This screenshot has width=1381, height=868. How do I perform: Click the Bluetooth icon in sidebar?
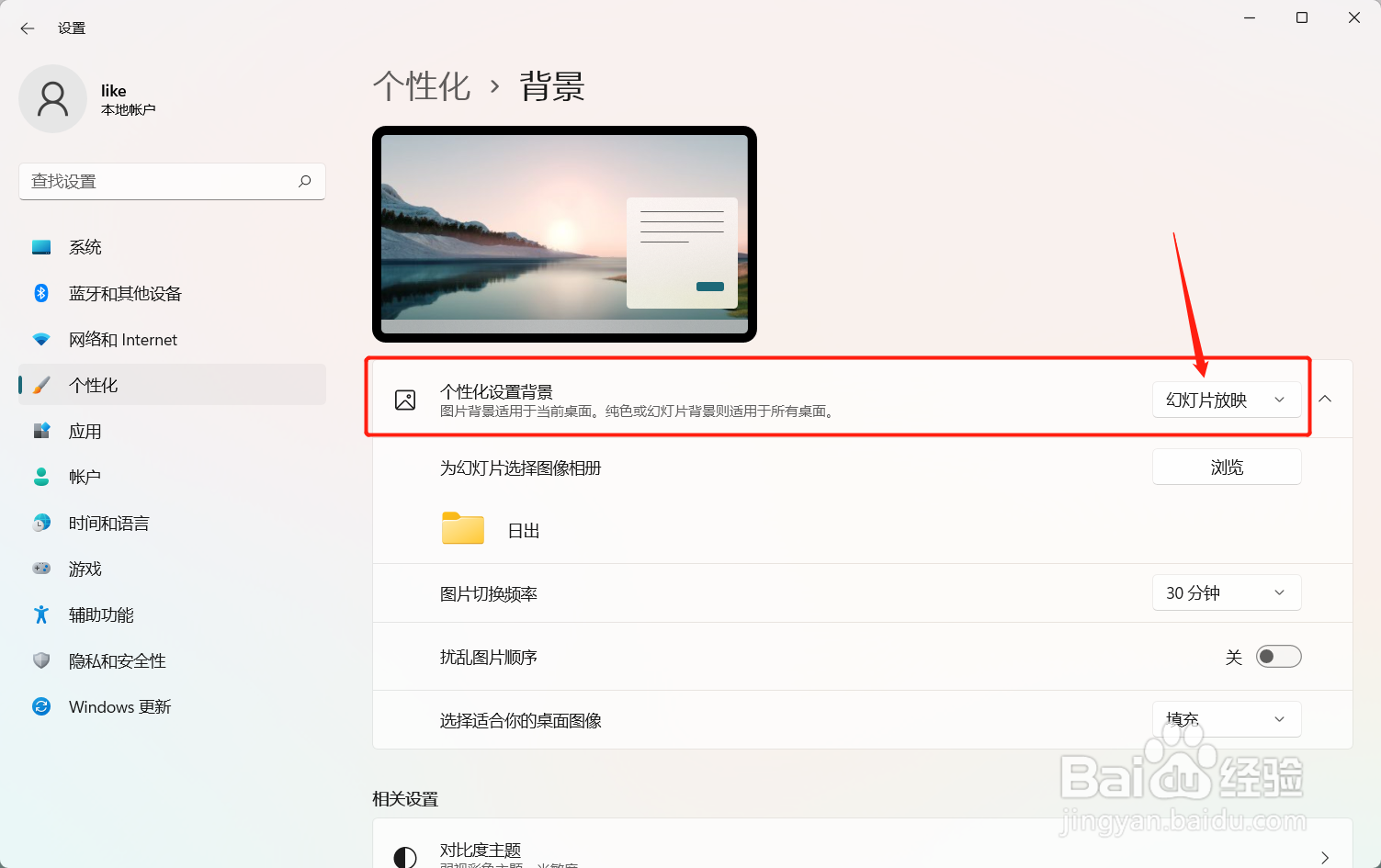pyautogui.click(x=41, y=293)
